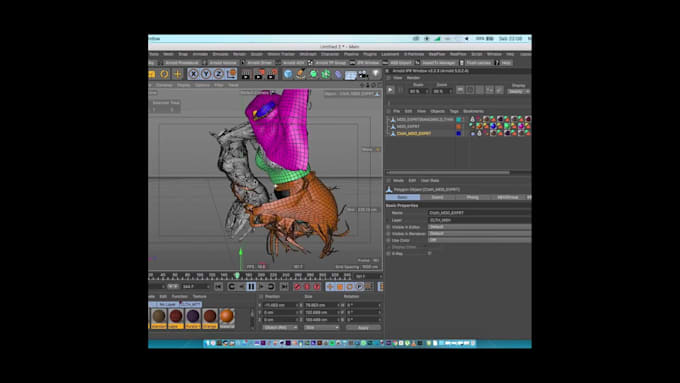Toggle Scale keyframe recording
The width and height of the screenshot is (680, 383).
click(x=340, y=286)
